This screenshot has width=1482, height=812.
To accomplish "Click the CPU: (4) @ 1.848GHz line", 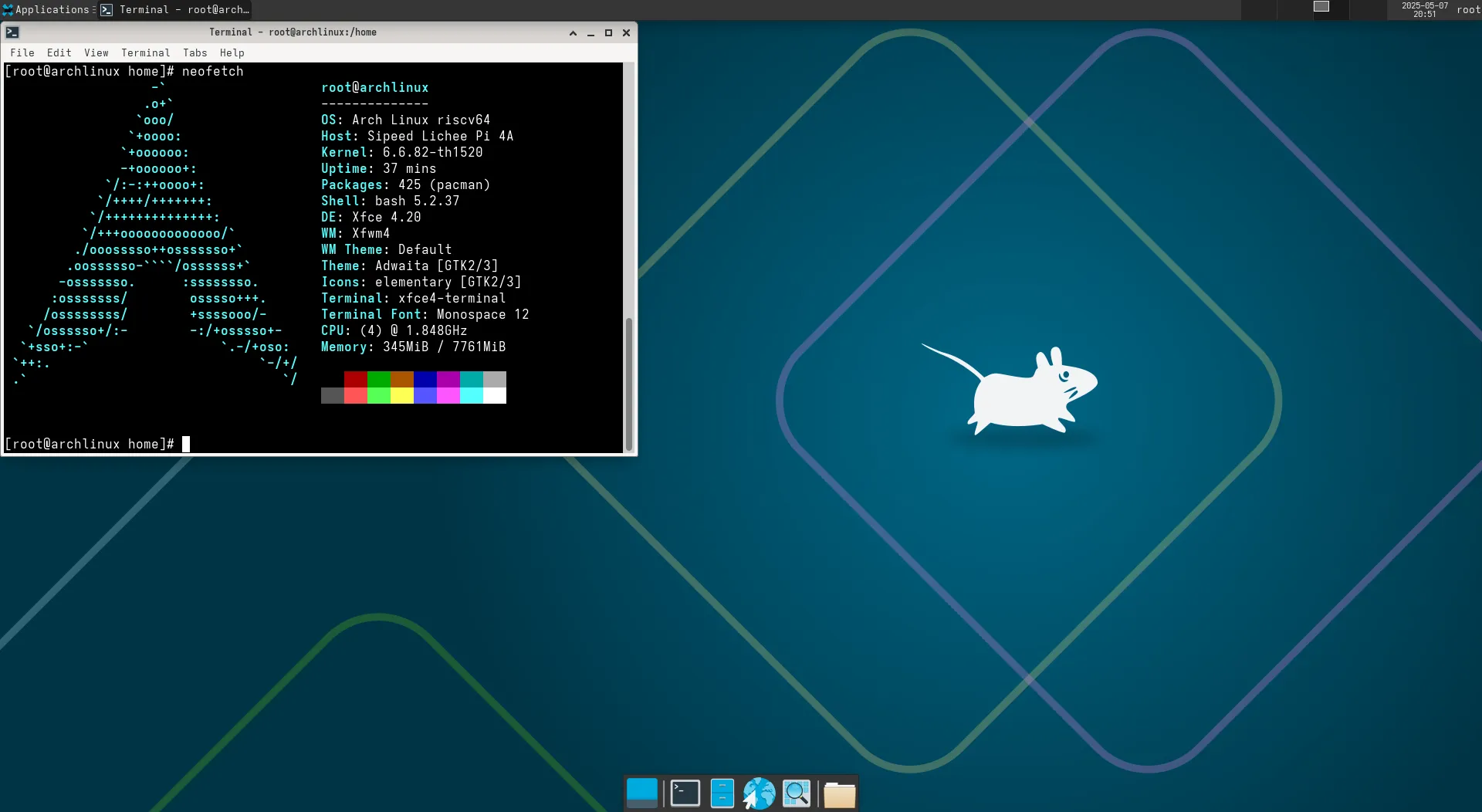I will tap(394, 330).
